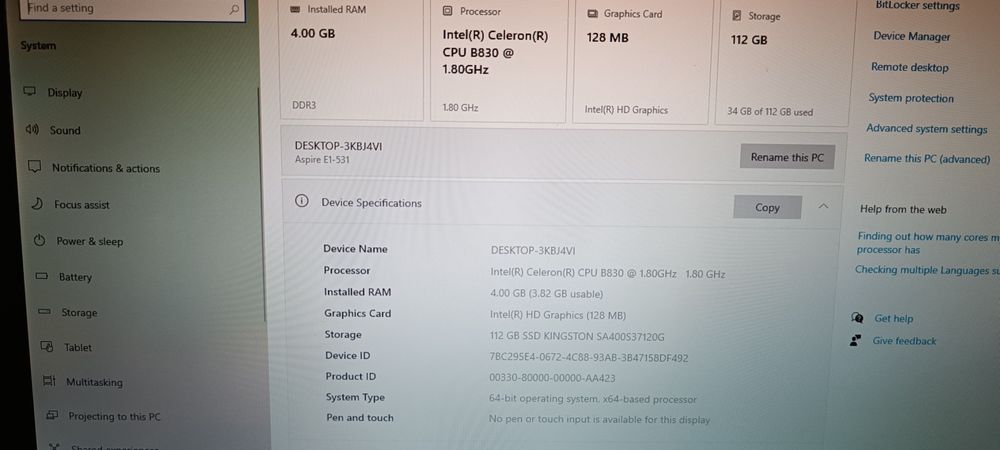Click the Display monitor icon

(x=29, y=91)
